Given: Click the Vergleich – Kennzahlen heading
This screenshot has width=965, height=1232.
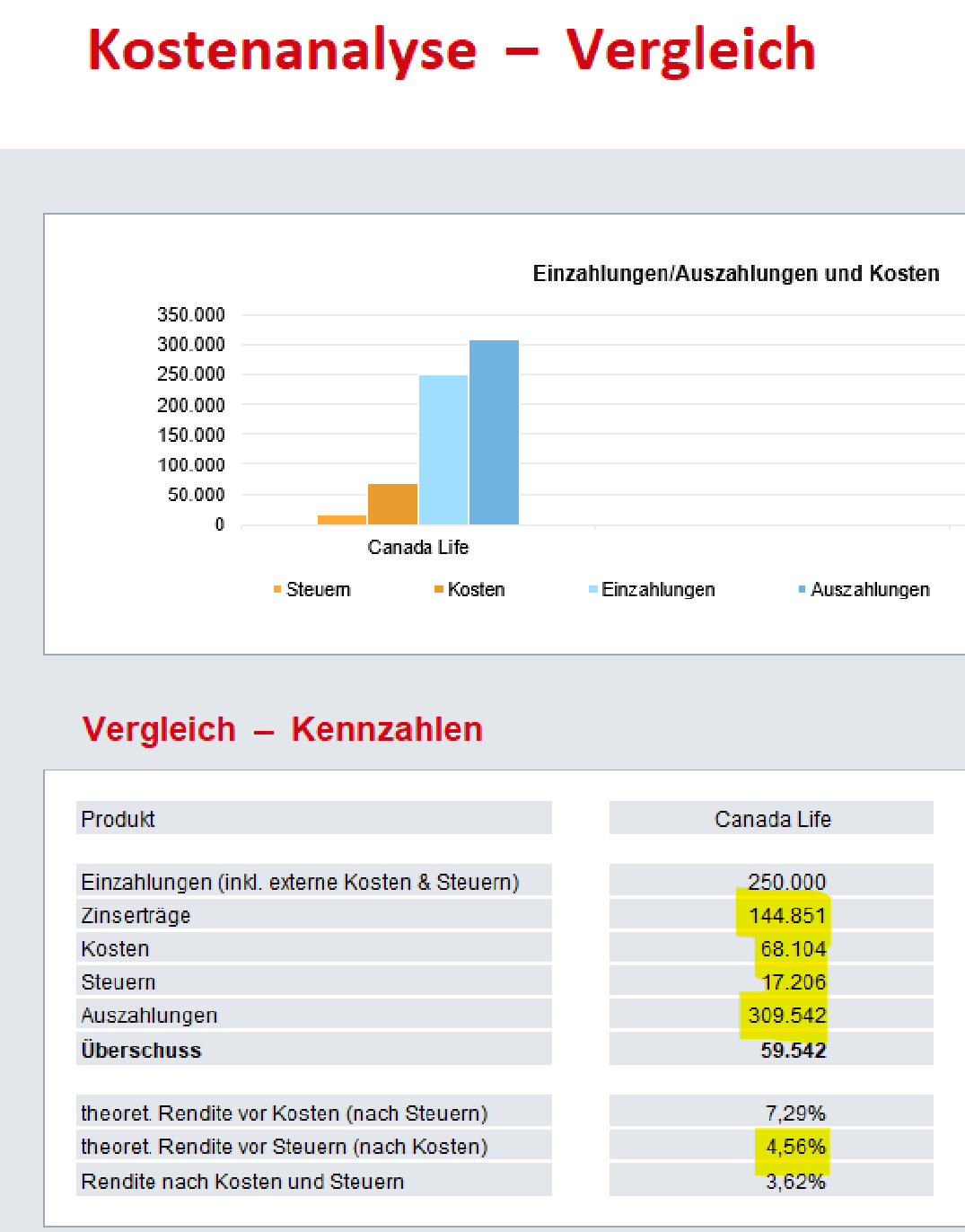Looking at the screenshot, I should point(282,729).
